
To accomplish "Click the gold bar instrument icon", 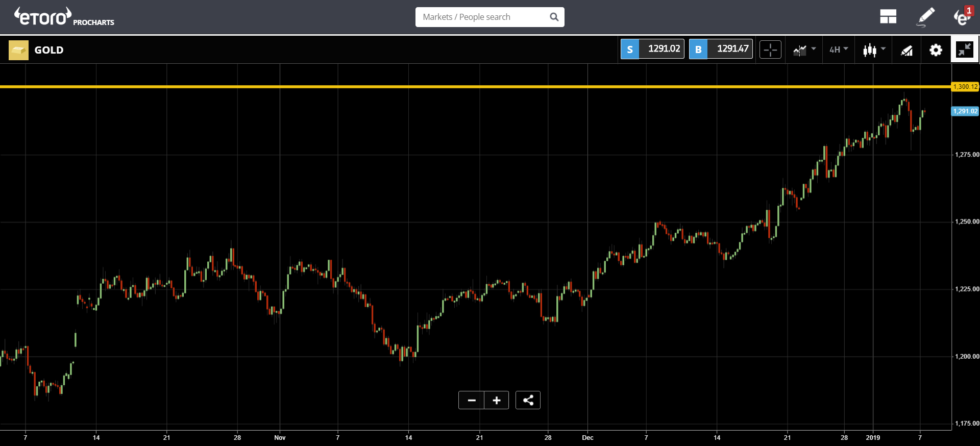I will click(18, 49).
